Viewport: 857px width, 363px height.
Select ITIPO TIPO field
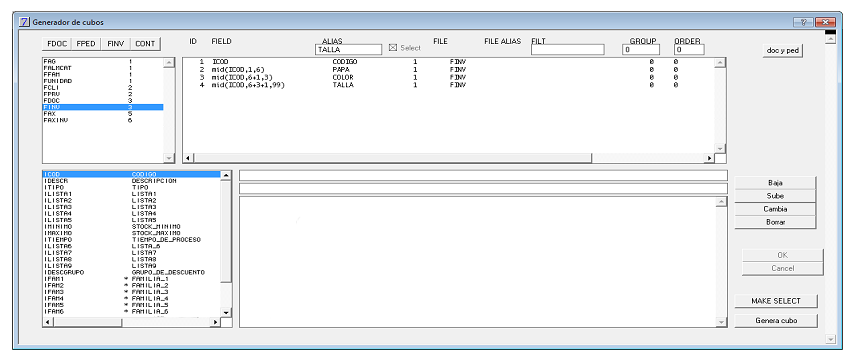click(131, 188)
